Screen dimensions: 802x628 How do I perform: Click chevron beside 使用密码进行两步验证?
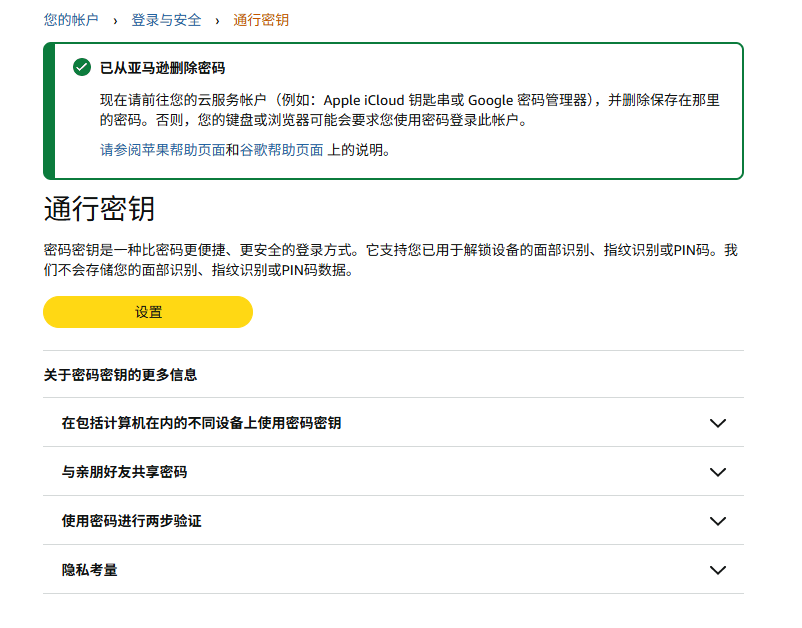(718, 521)
